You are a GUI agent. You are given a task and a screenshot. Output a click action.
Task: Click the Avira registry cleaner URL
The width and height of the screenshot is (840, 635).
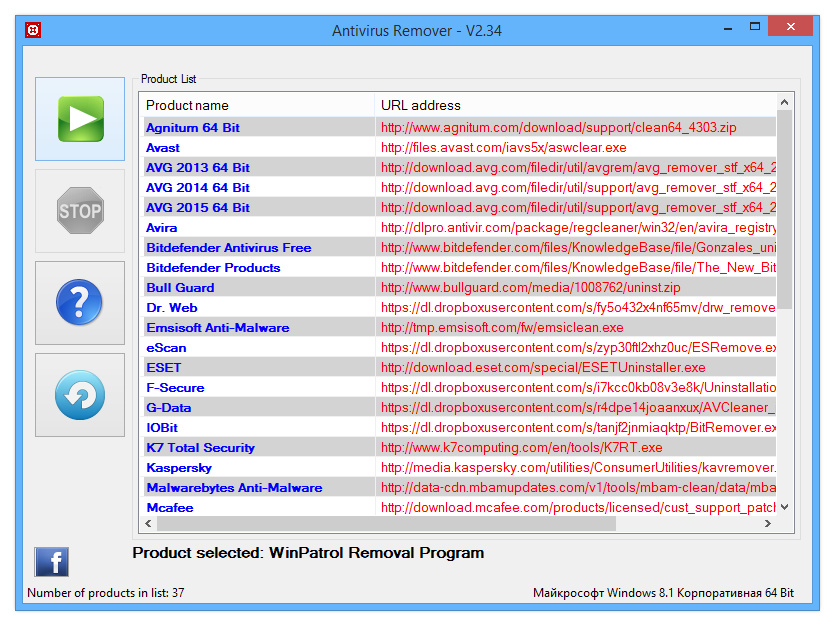tap(578, 228)
